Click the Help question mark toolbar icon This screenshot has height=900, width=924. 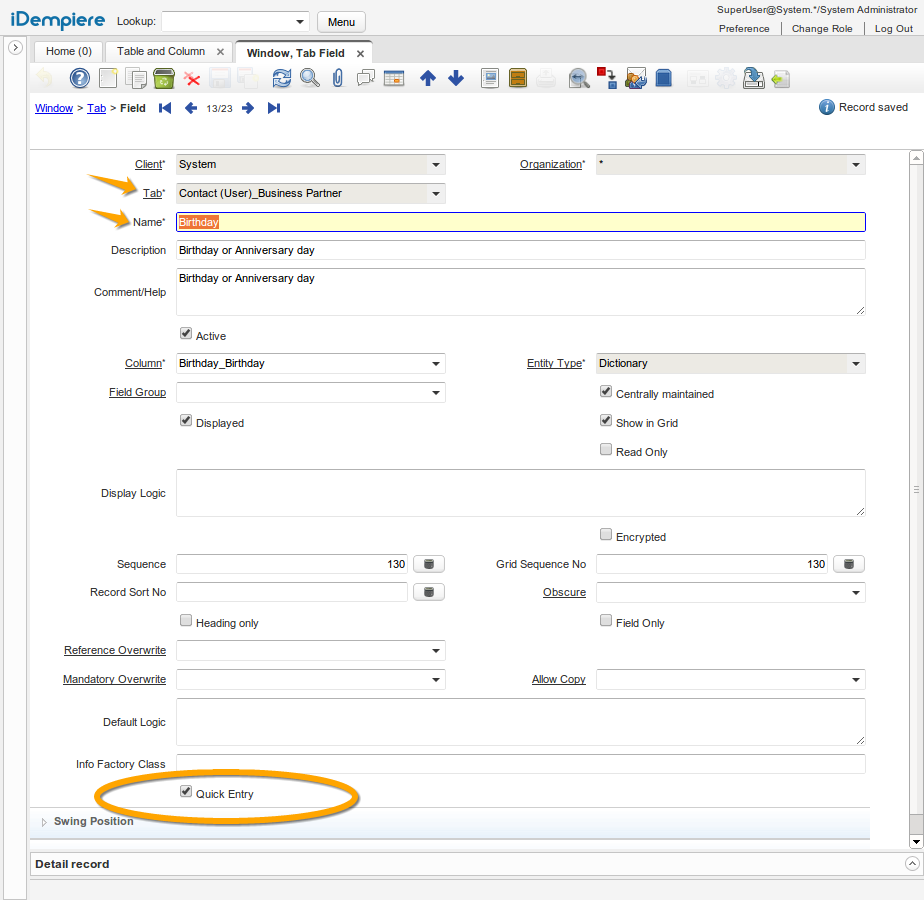pyautogui.click(x=79, y=78)
